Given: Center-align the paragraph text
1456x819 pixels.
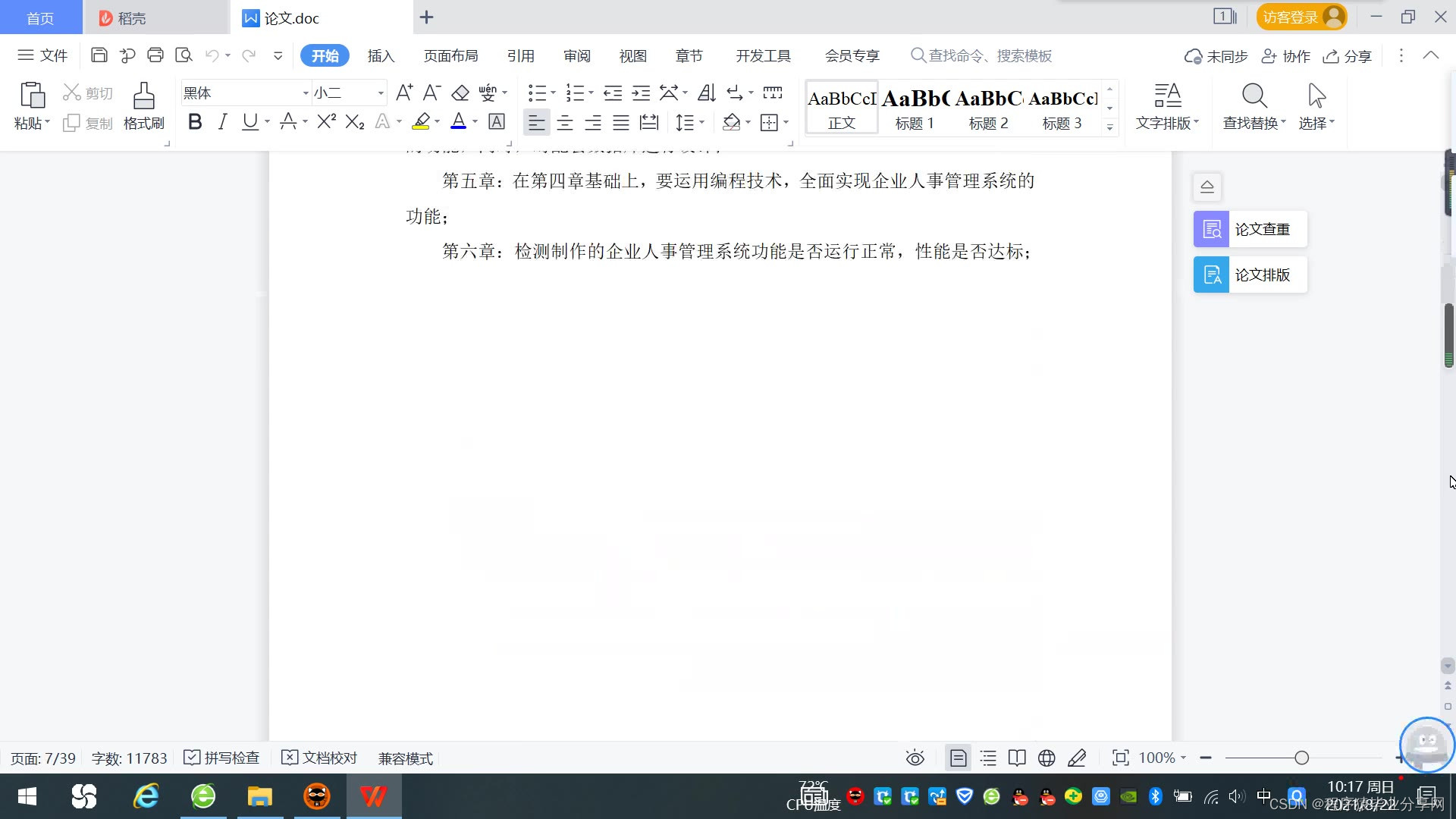Looking at the screenshot, I should 564,123.
